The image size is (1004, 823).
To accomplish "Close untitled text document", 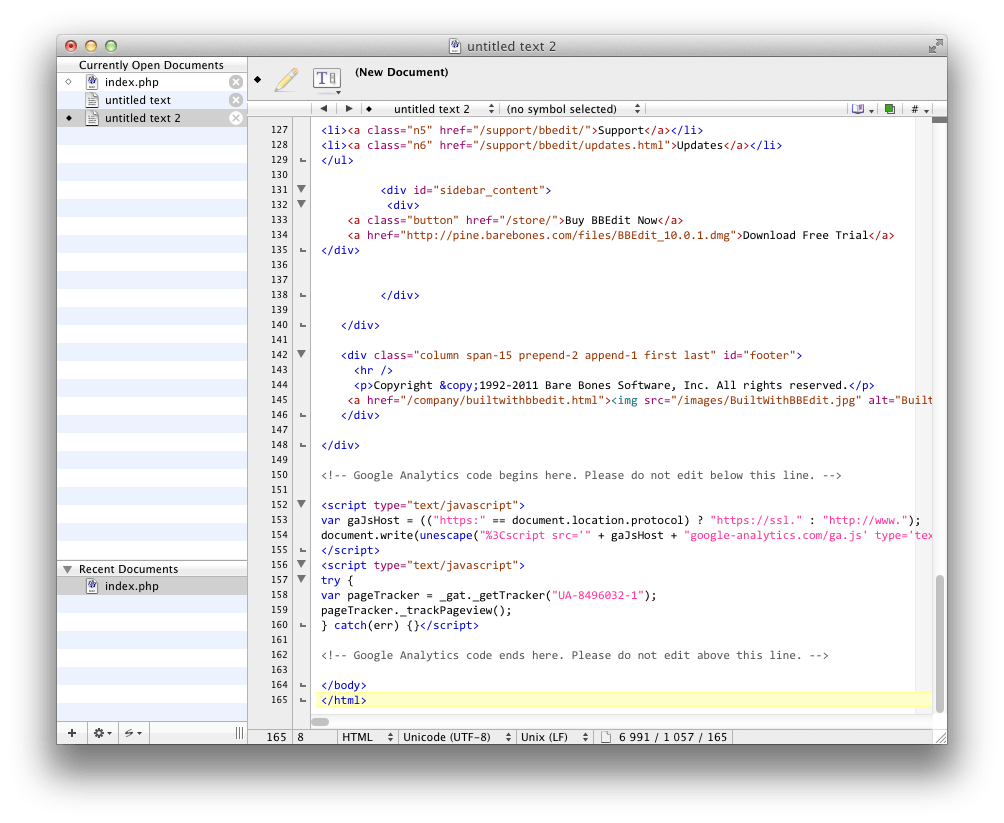I will [236, 100].
